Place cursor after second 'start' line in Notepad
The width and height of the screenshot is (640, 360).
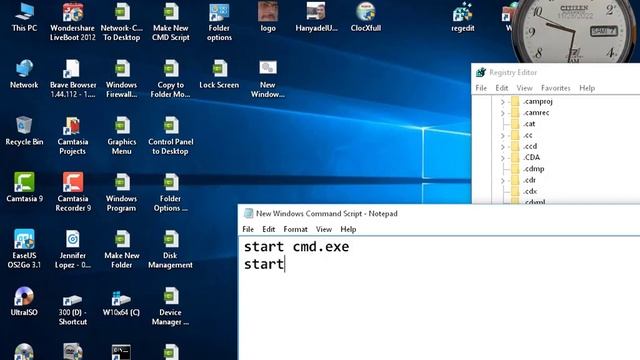pos(285,264)
